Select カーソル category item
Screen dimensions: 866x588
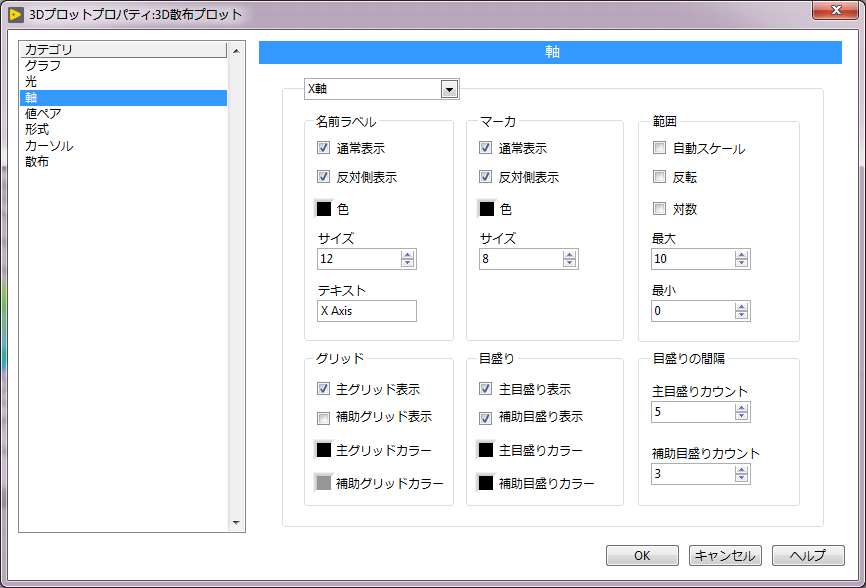pyautogui.click(x=48, y=145)
